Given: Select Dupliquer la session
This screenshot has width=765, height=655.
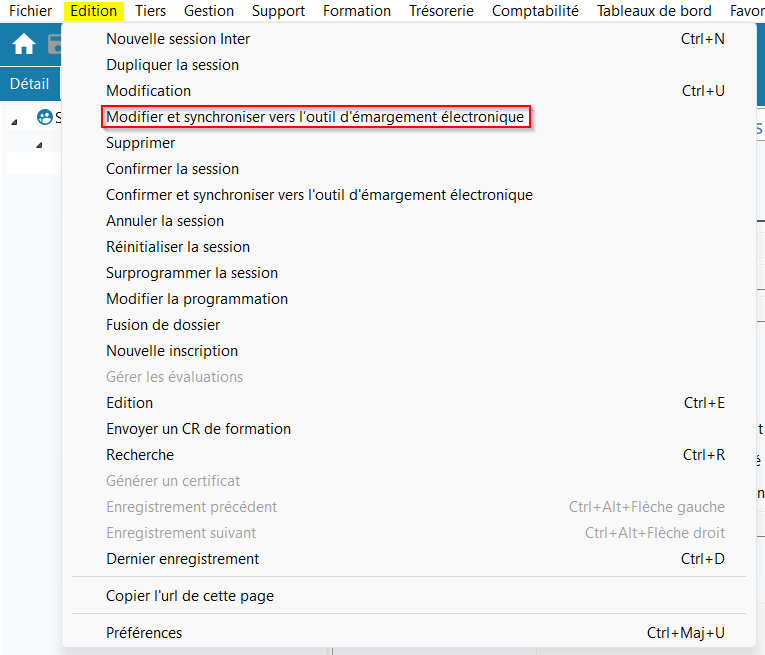Looking at the screenshot, I should coord(172,65).
